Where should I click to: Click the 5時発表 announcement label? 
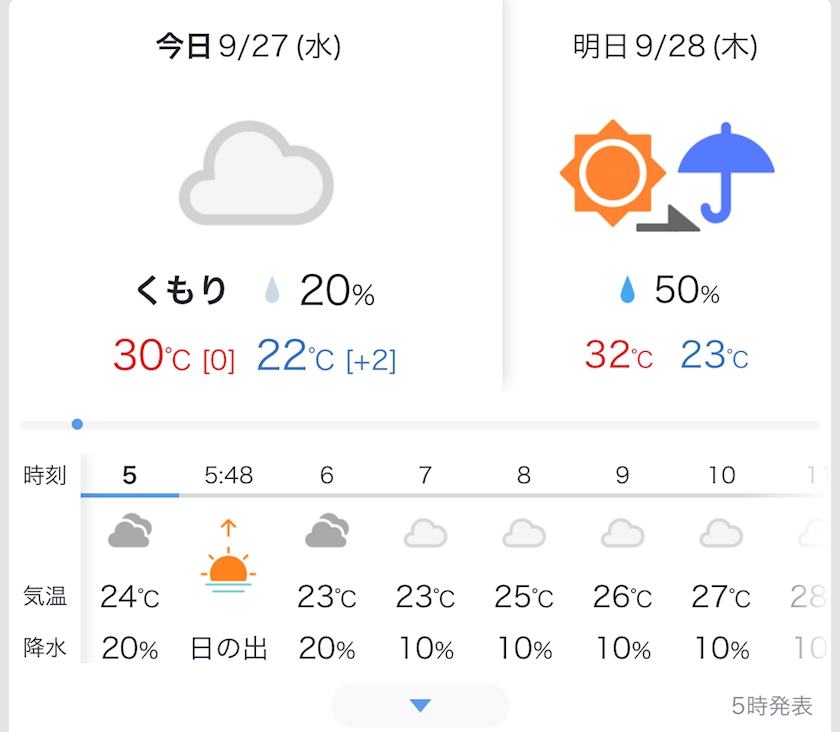(771, 706)
